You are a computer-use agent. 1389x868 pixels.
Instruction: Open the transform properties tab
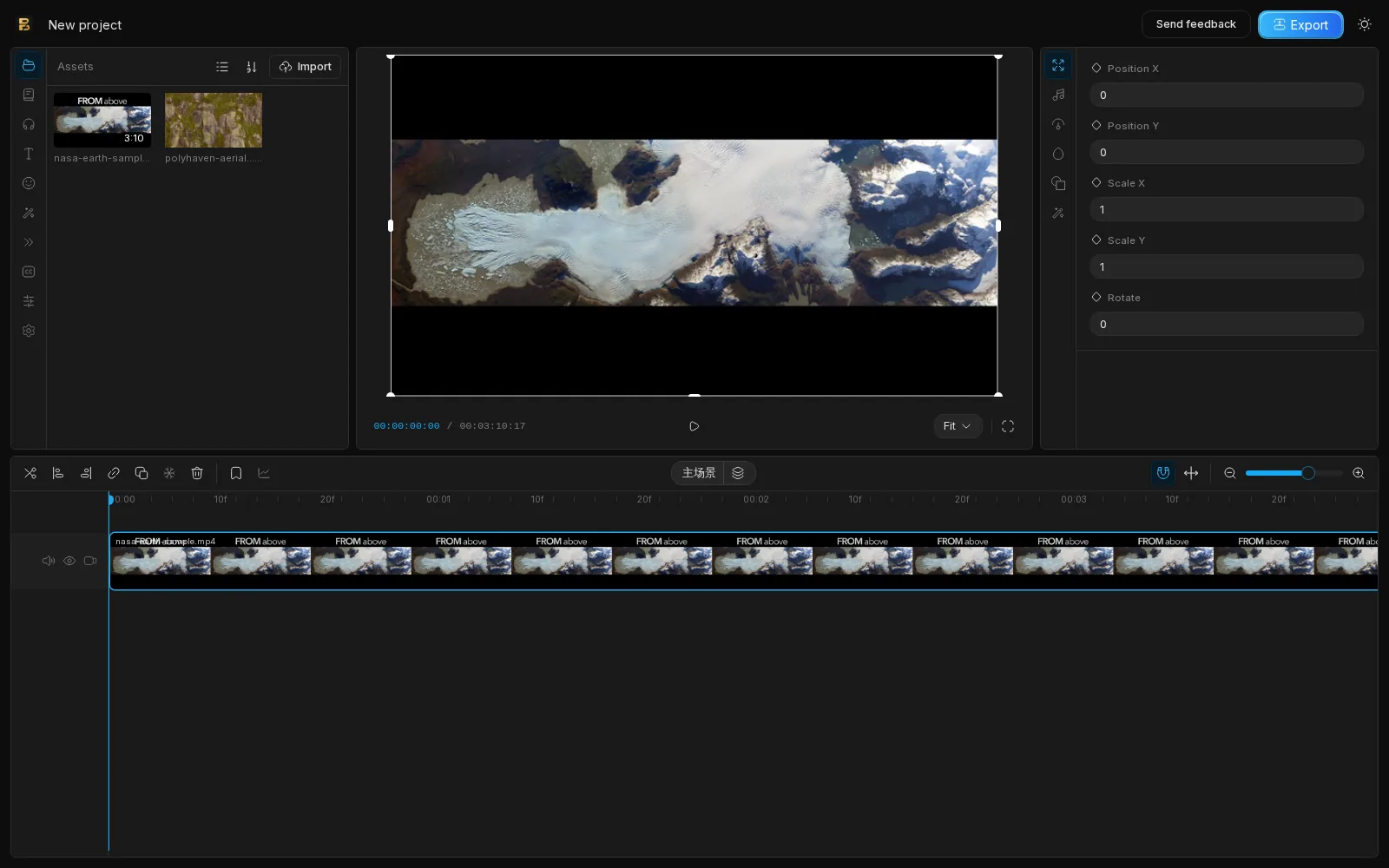point(1058,65)
